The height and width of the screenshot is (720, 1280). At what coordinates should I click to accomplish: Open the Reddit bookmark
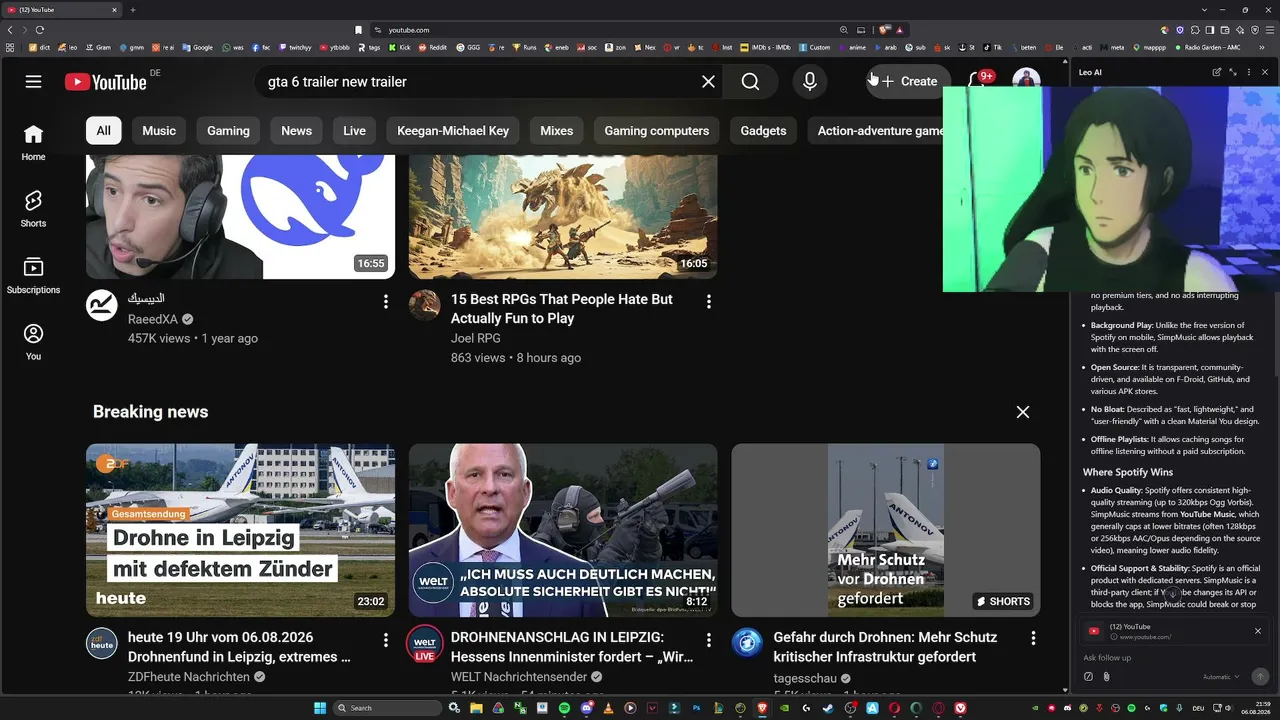click(434, 47)
